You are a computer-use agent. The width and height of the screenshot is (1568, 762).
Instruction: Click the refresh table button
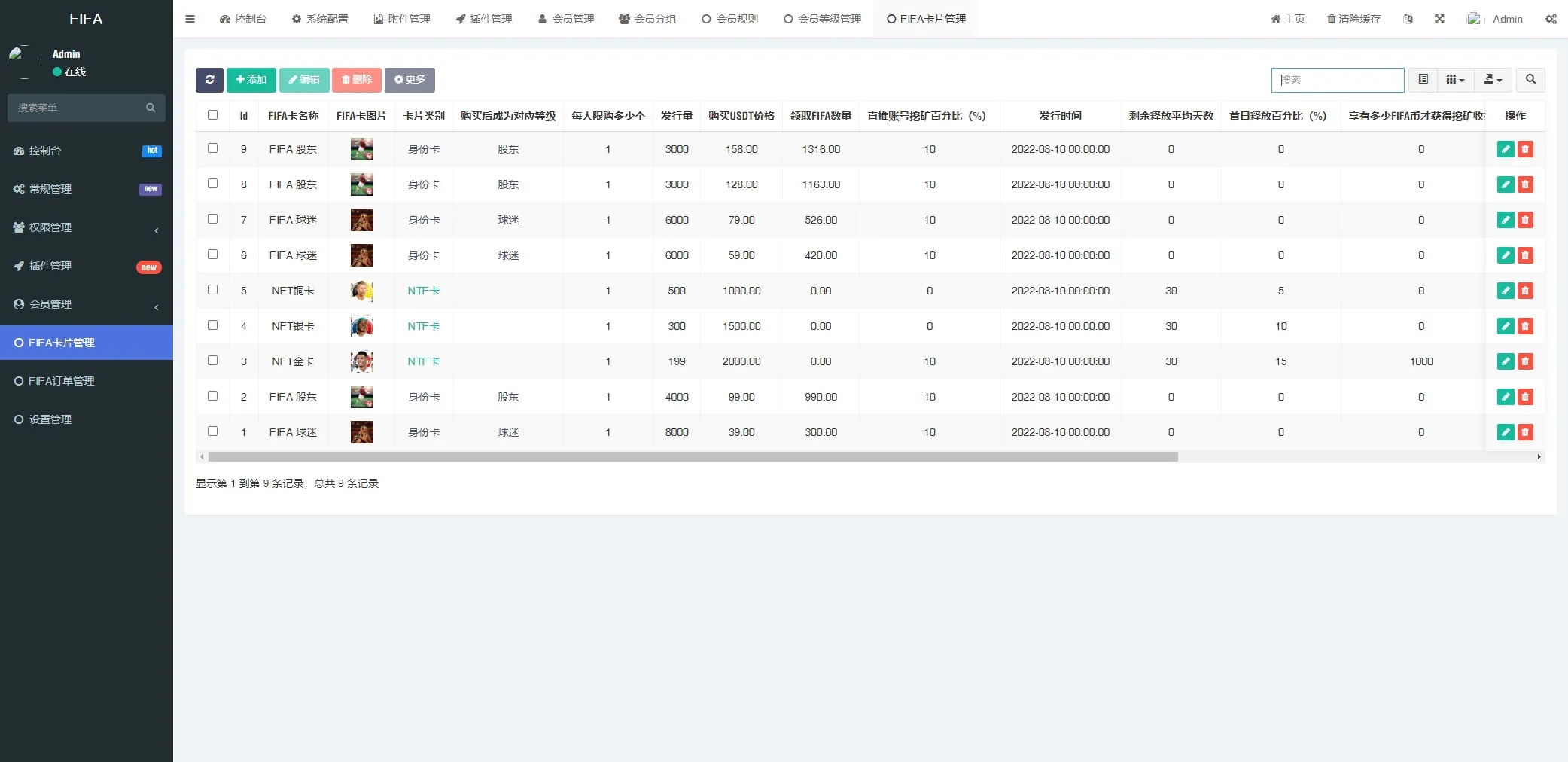[209, 80]
